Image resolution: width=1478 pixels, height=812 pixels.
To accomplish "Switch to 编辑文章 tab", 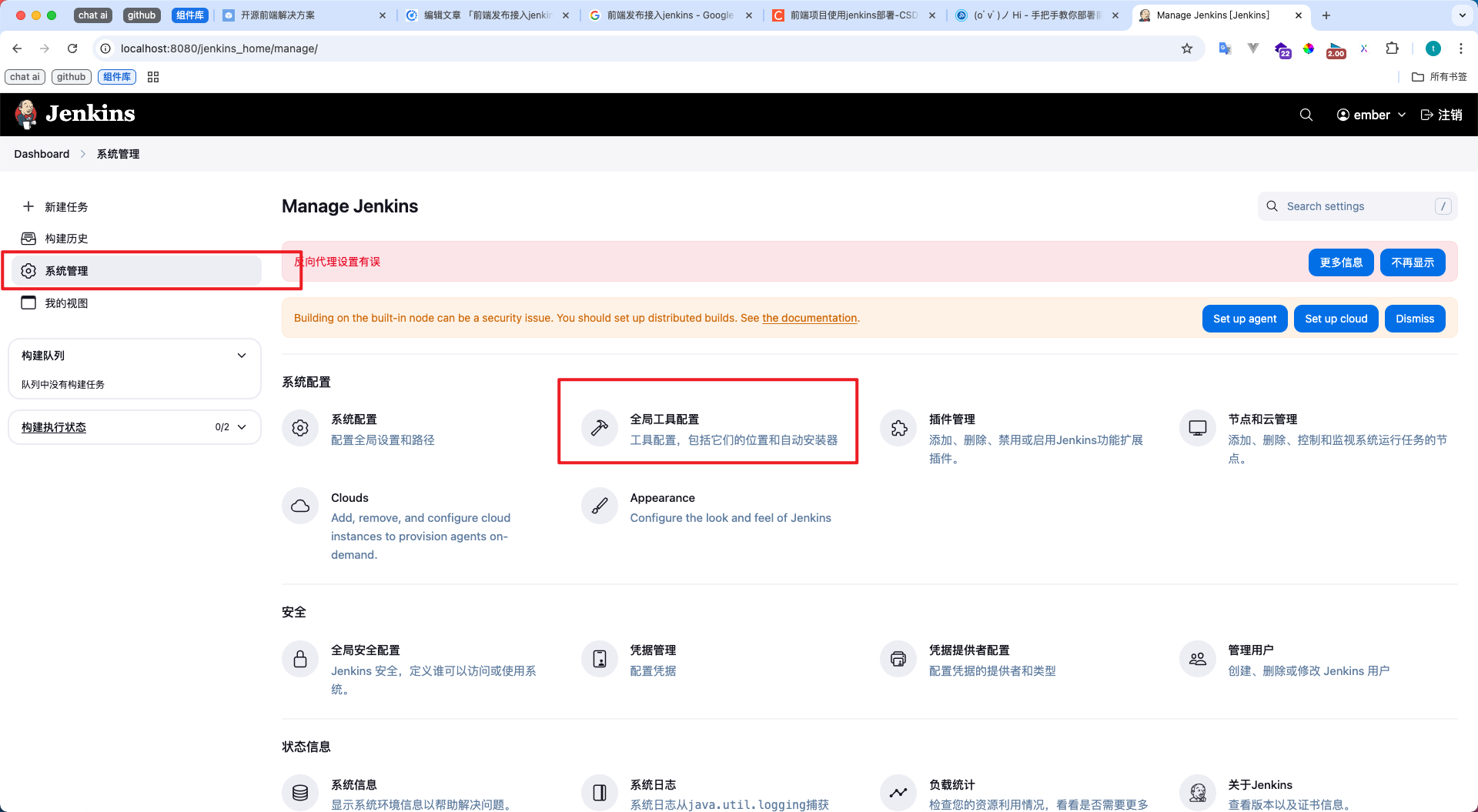I will 487,15.
